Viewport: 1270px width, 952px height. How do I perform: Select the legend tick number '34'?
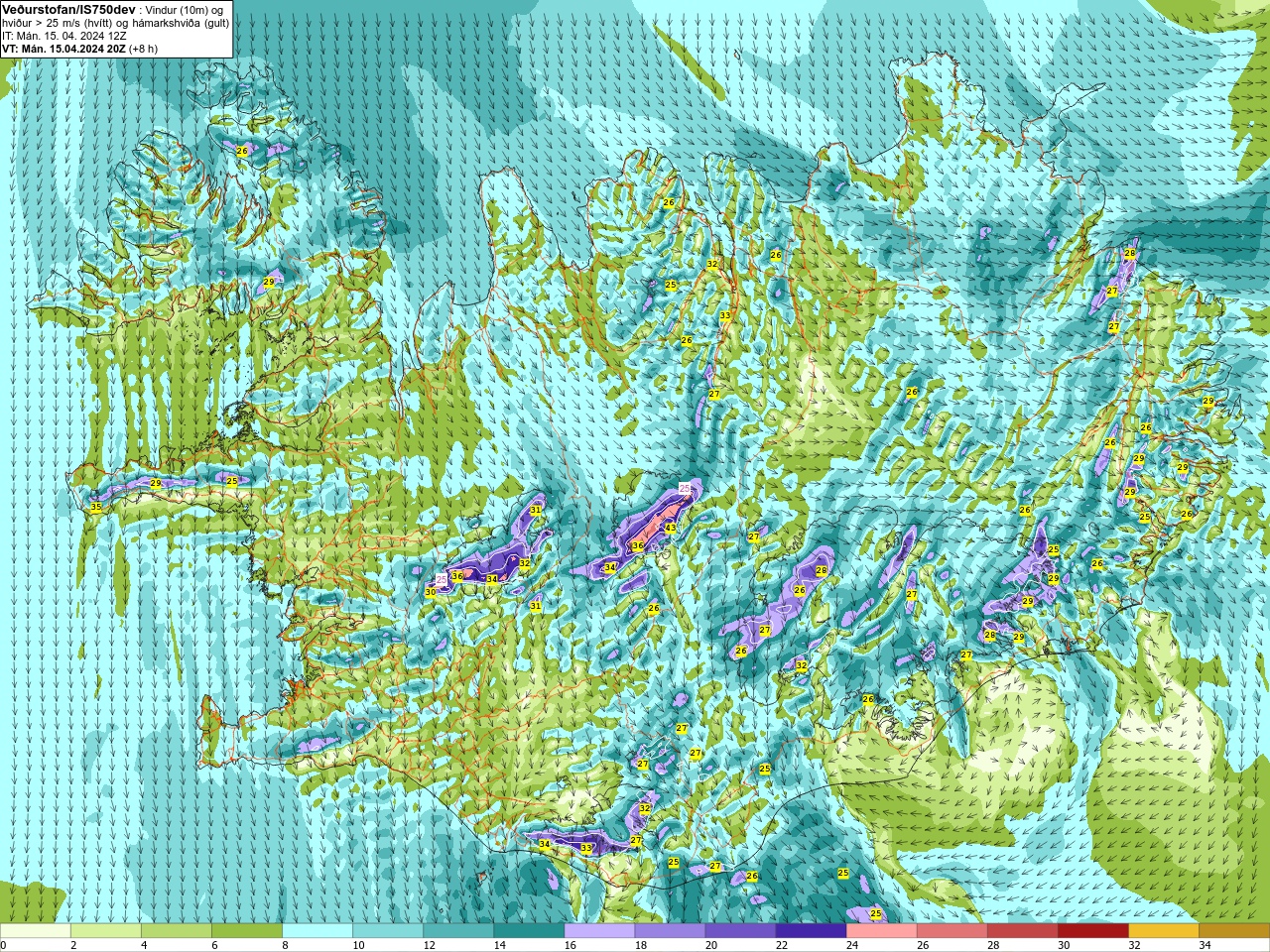coord(1205,945)
